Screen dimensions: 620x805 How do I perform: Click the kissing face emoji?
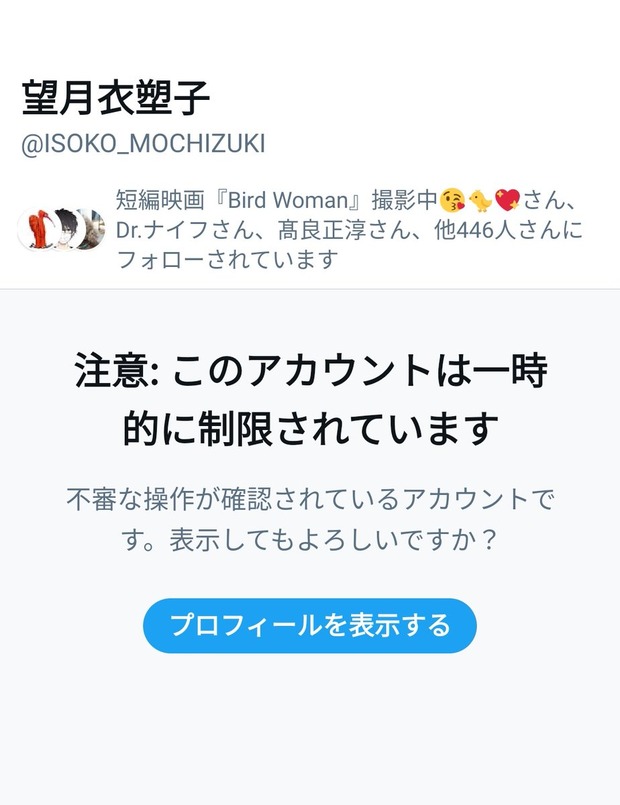(x=452, y=200)
